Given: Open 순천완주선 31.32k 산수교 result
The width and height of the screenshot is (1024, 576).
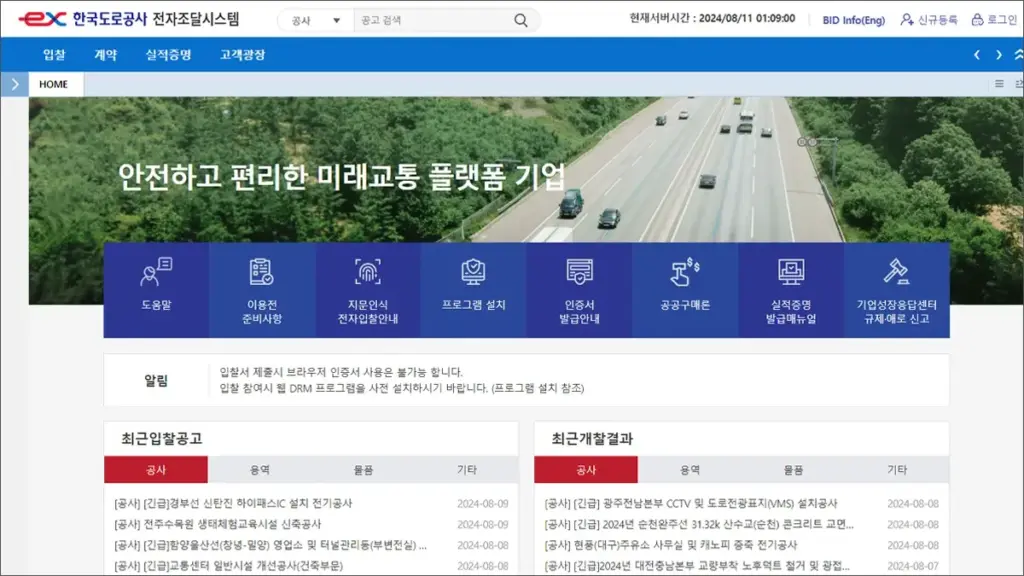Looking at the screenshot, I should click(x=699, y=524).
